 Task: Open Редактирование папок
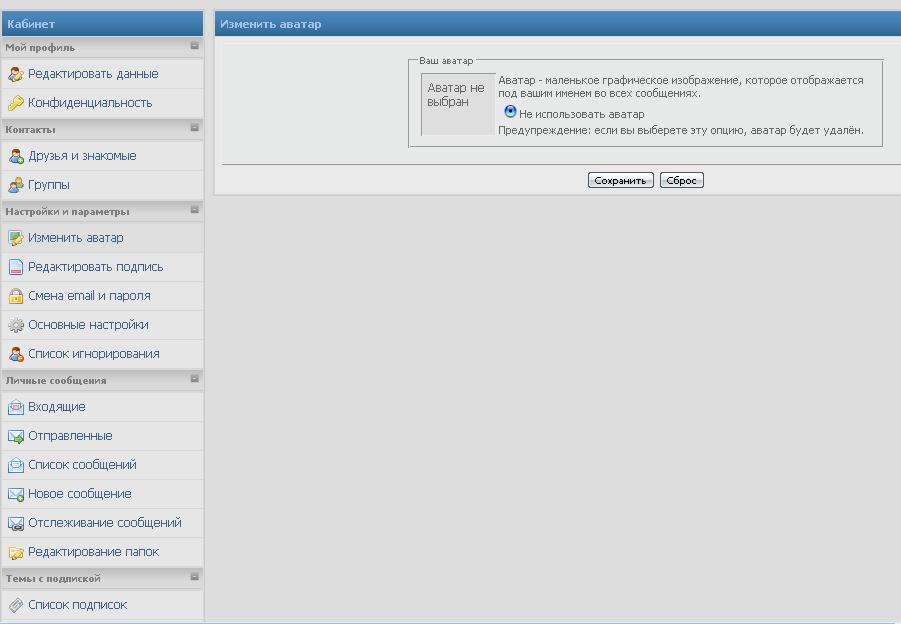[x=94, y=552]
